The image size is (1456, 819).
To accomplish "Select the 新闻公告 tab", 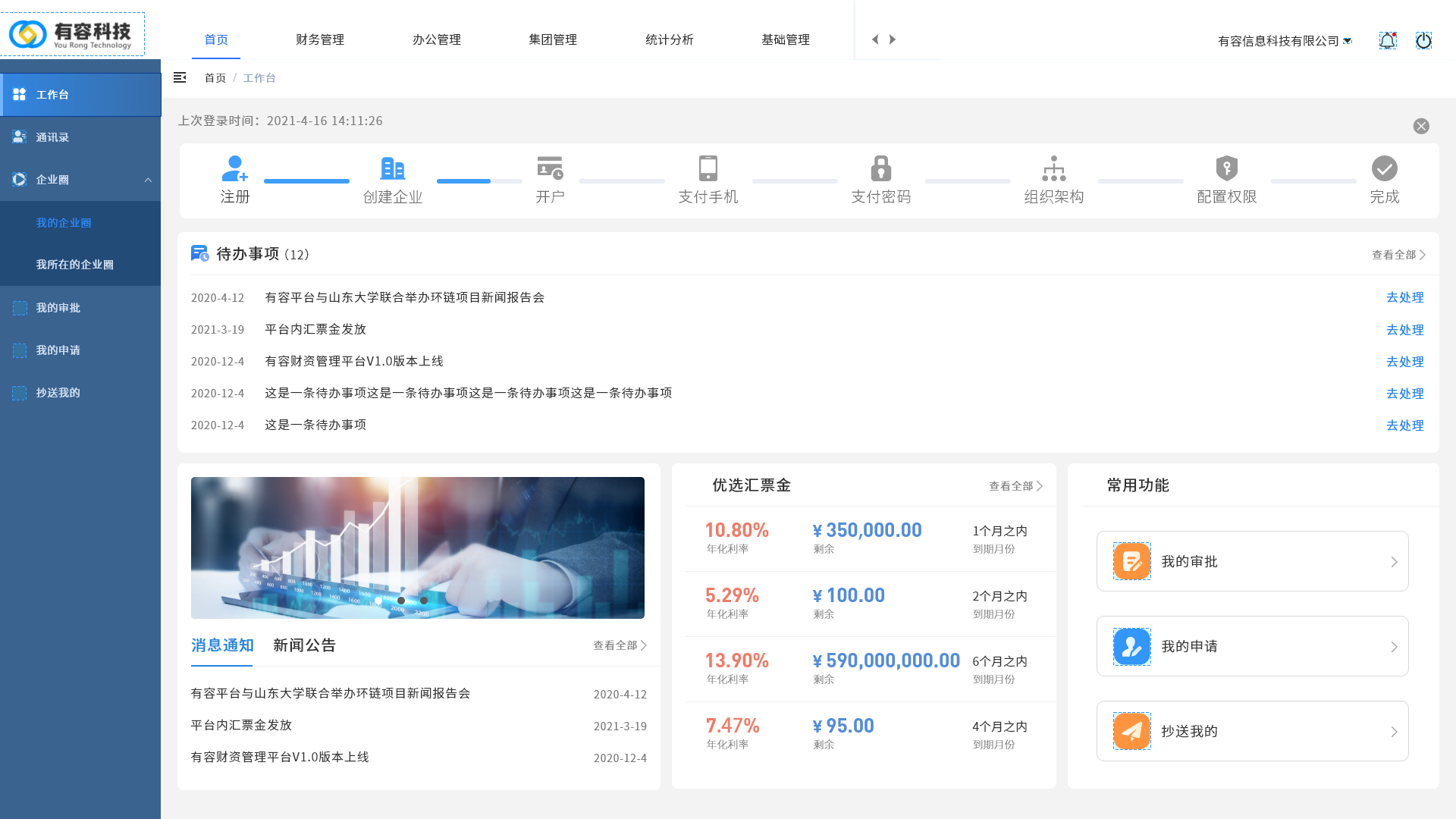I will [x=304, y=645].
